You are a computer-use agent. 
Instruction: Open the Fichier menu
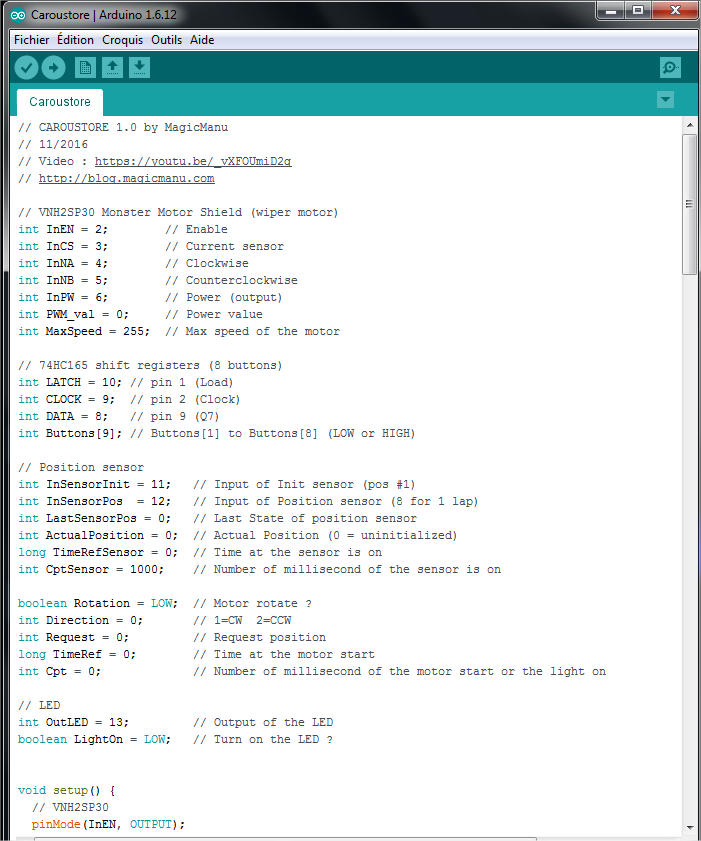[31, 40]
